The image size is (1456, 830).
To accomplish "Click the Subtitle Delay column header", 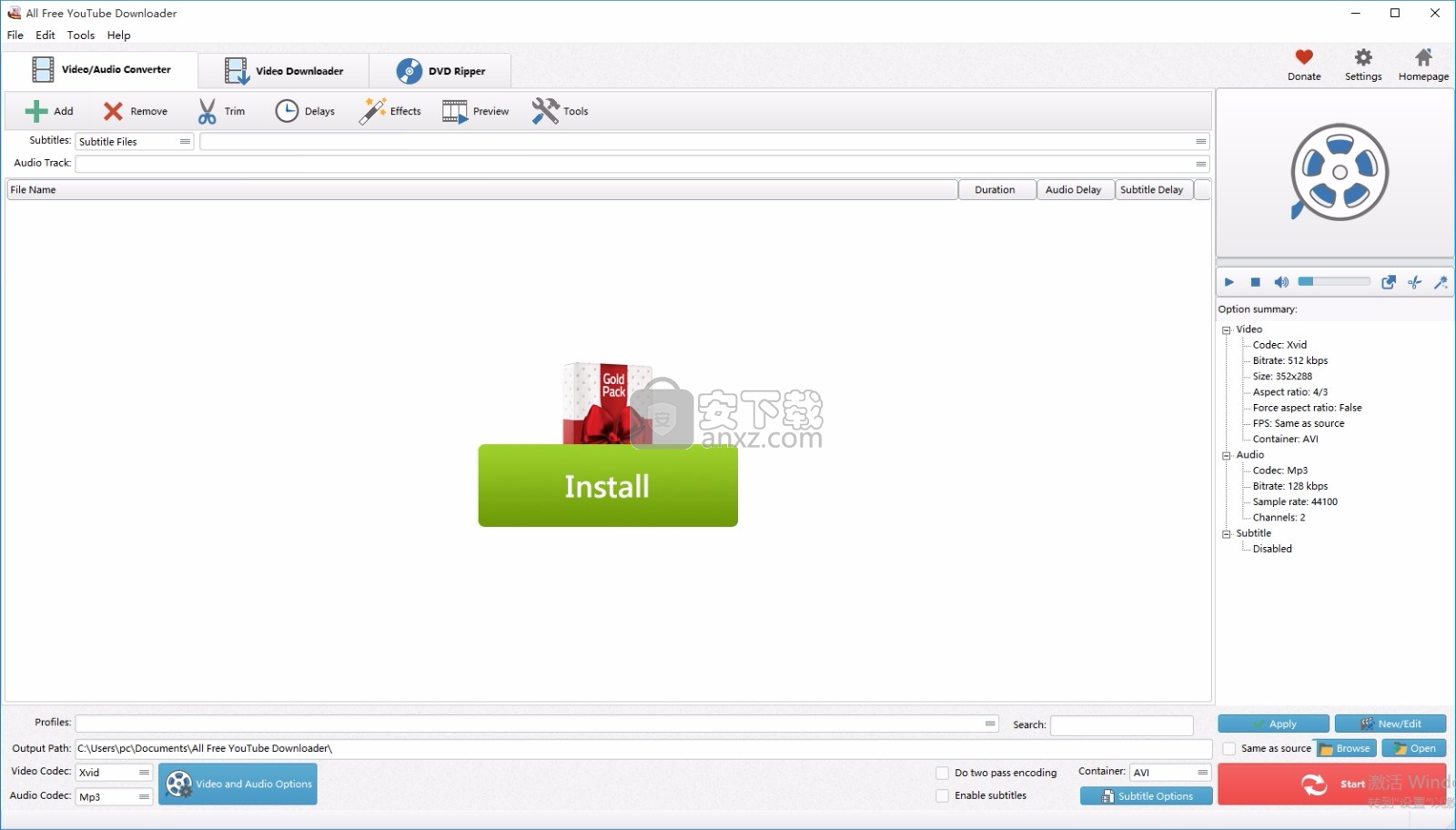I will (1154, 189).
